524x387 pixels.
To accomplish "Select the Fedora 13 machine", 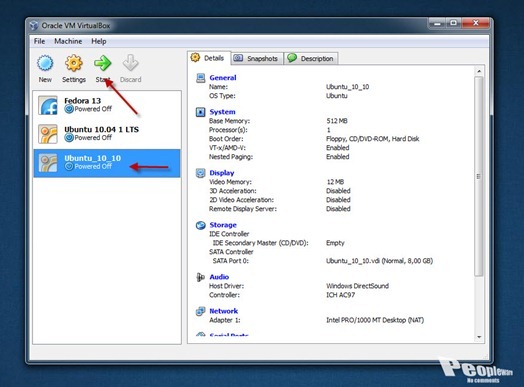I will pyautogui.click(x=107, y=105).
